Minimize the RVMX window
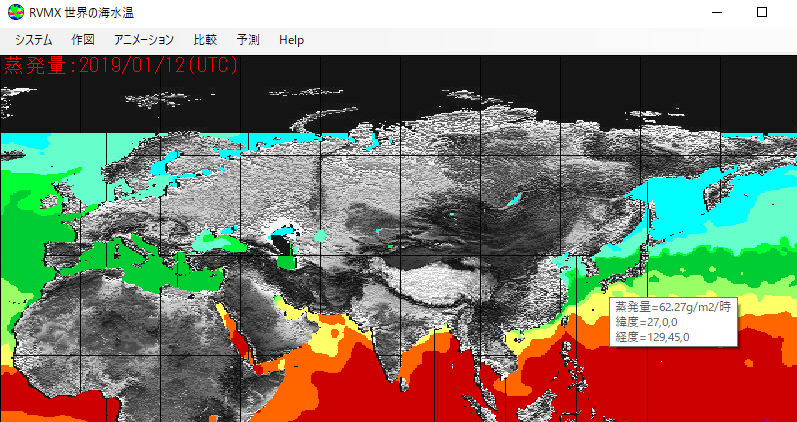This screenshot has width=797, height=422. pyautogui.click(x=716, y=13)
